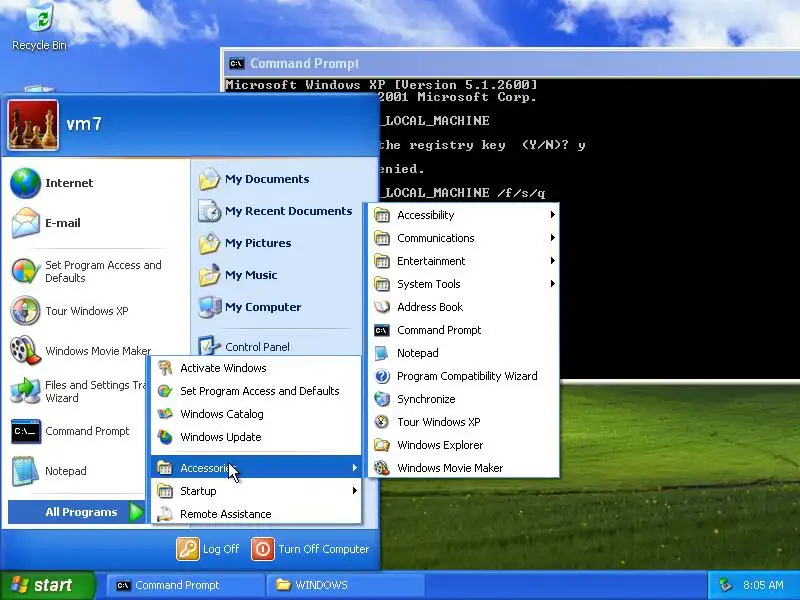Click the pinned Notepad icon in left column
Image resolution: width=800 pixels, height=600 pixels.
click(25, 471)
